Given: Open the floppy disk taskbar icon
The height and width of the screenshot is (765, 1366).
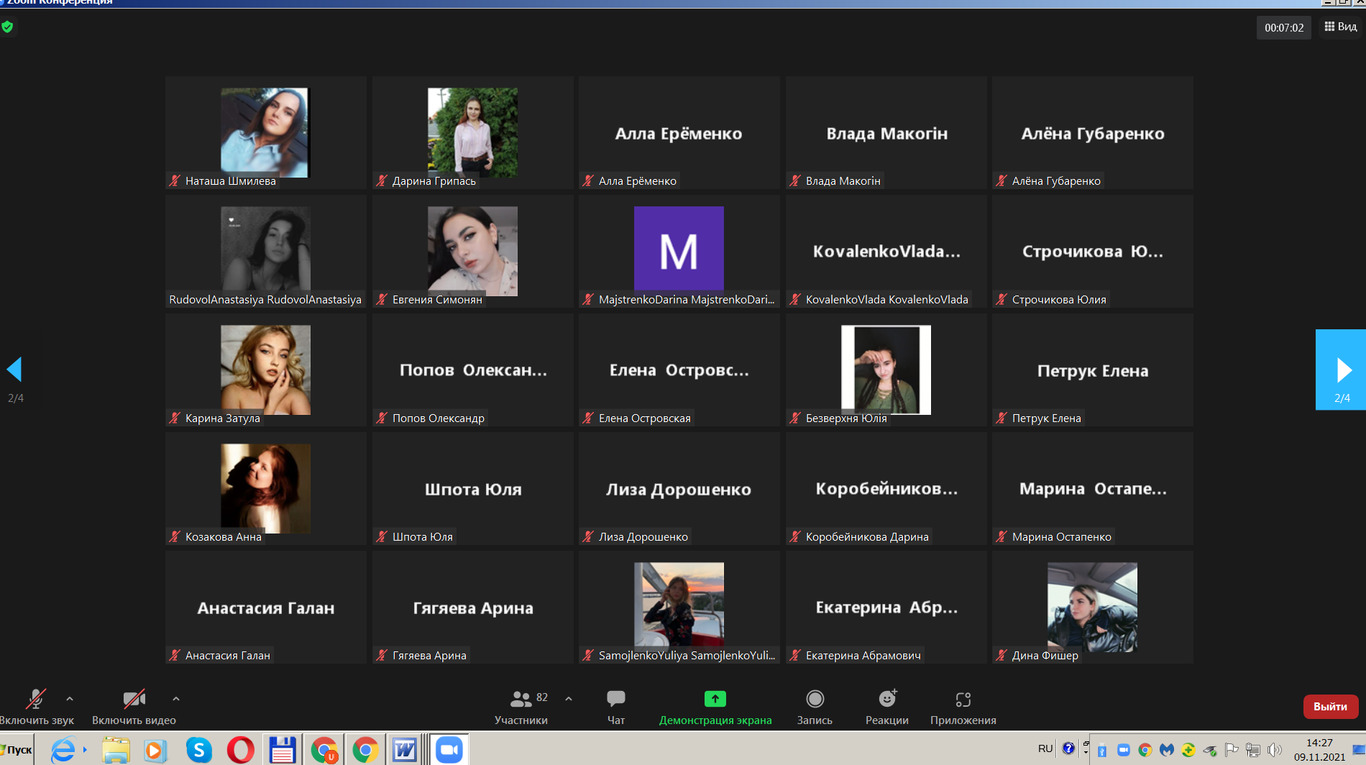Looking at the screenshot, I should click(282, 750).
